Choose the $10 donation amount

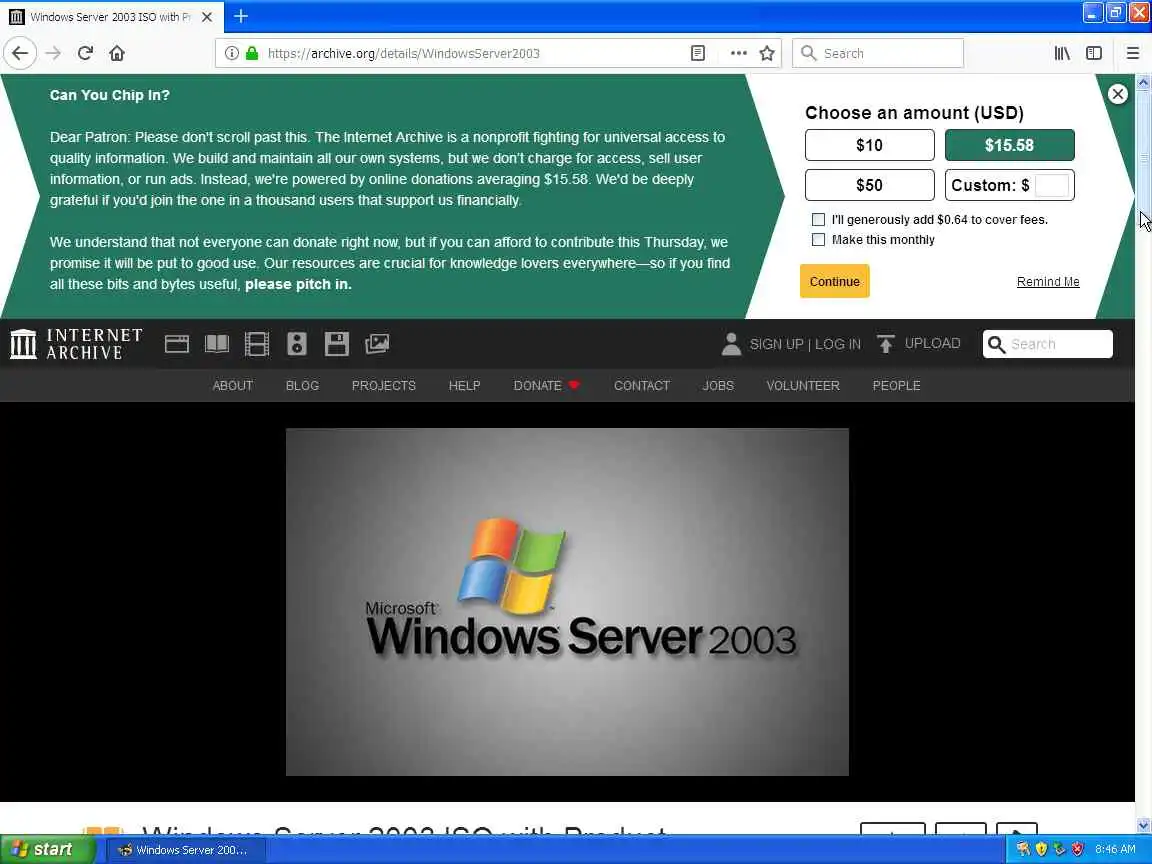870,145
